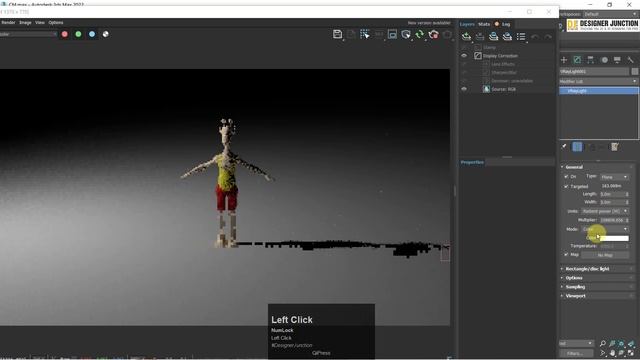Open the Motion command panel
The image size is (640, 360).
pyautogui.click(x=604, y=60)
